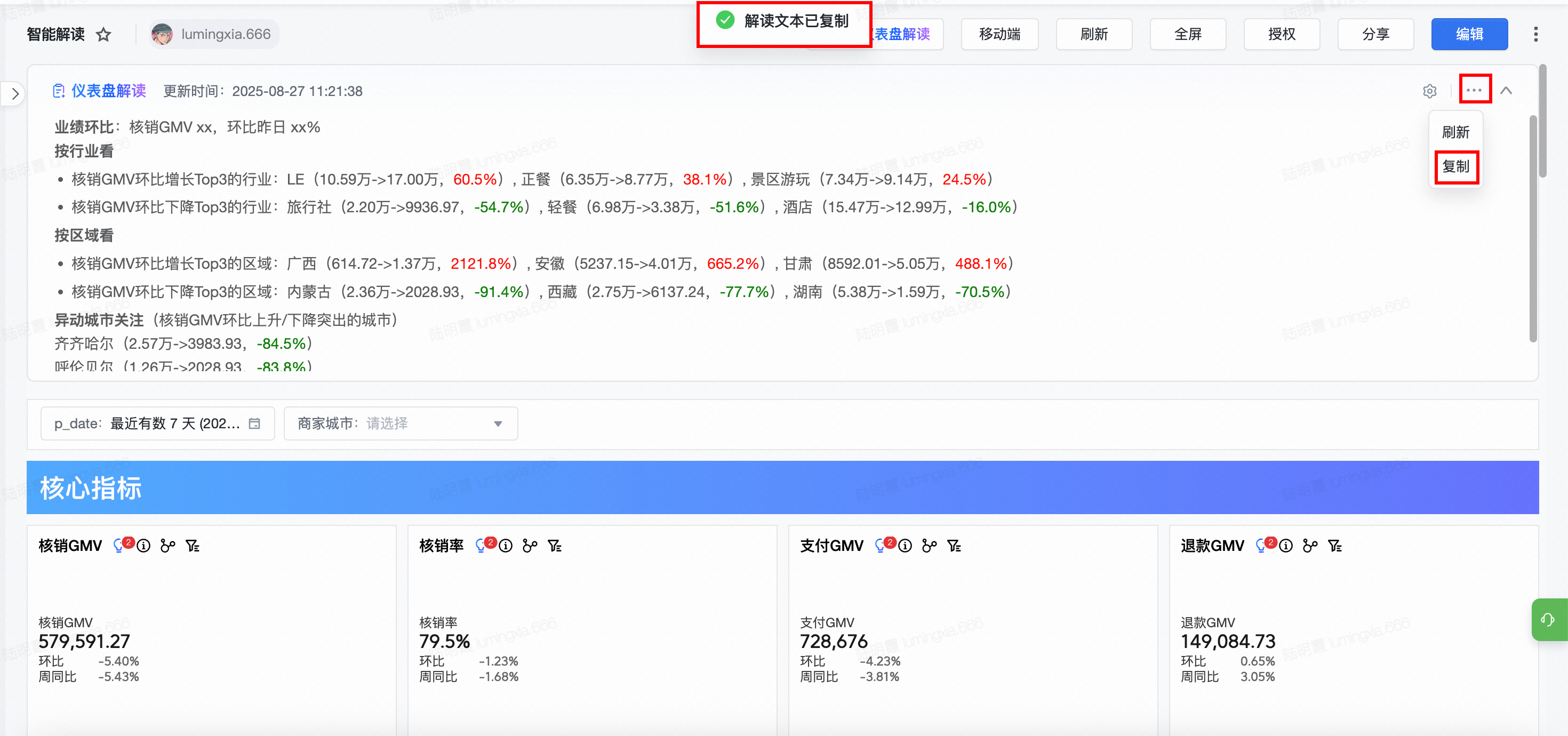Viewport: 1568px width, 736px height.
Task: Click the info icon on 核销率 card
Action: coord(505,546)
